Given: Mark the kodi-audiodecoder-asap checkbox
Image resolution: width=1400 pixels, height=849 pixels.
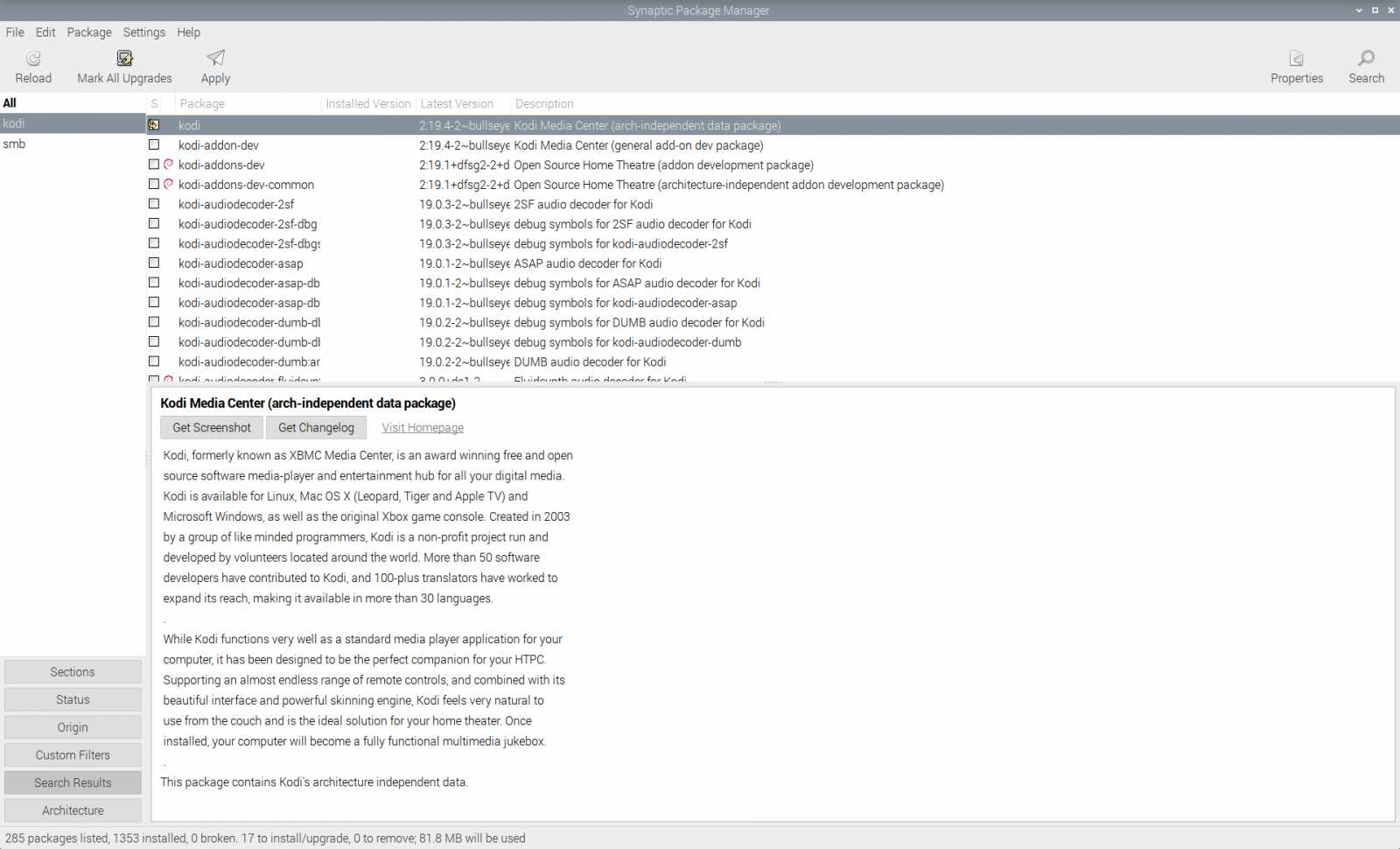Looking at the screenshot, I should (x=154, y=263).
